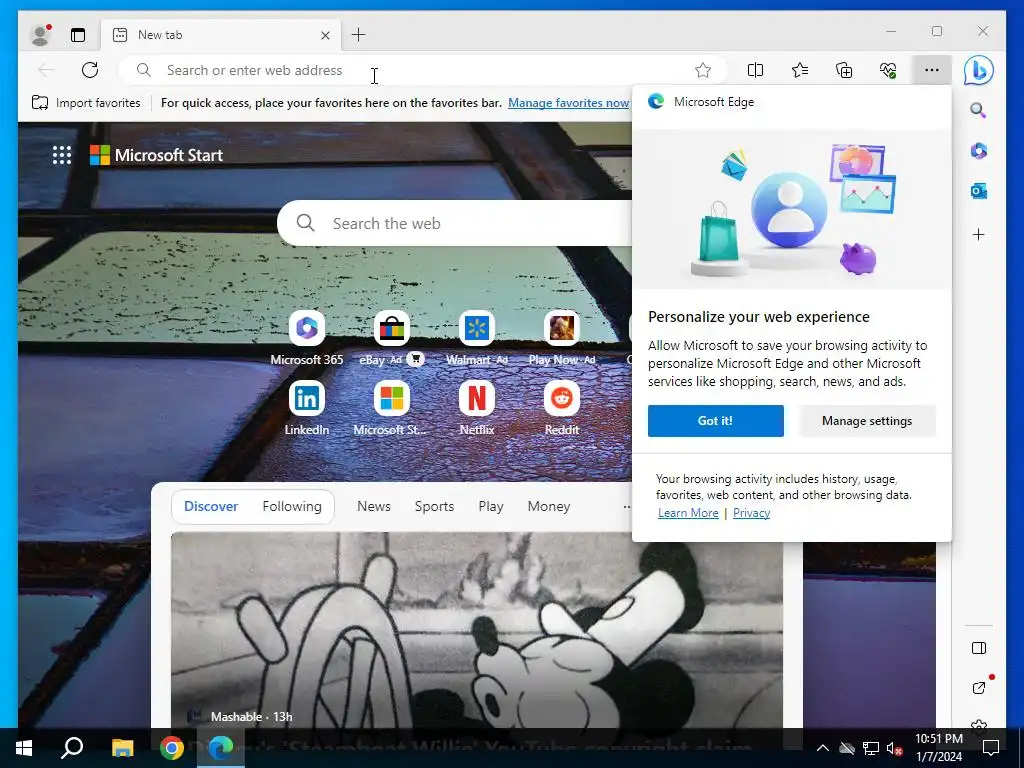Open the Windows Start menu

click(24, 748)
